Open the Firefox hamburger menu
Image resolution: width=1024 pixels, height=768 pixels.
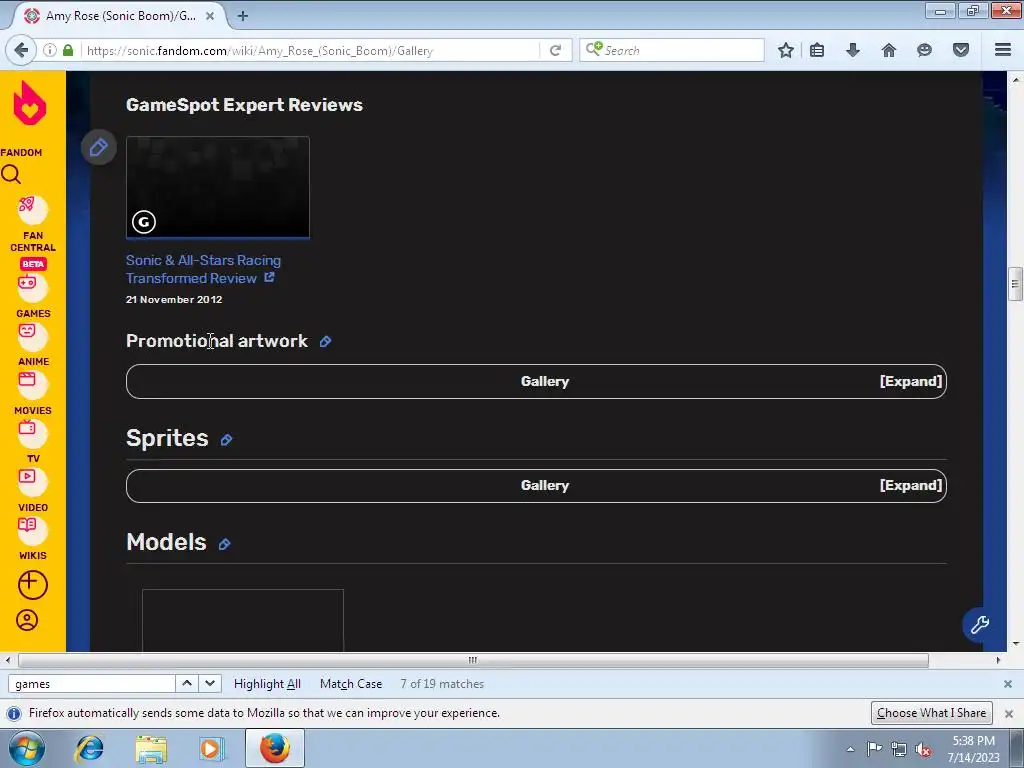(x=1003, y=50)
